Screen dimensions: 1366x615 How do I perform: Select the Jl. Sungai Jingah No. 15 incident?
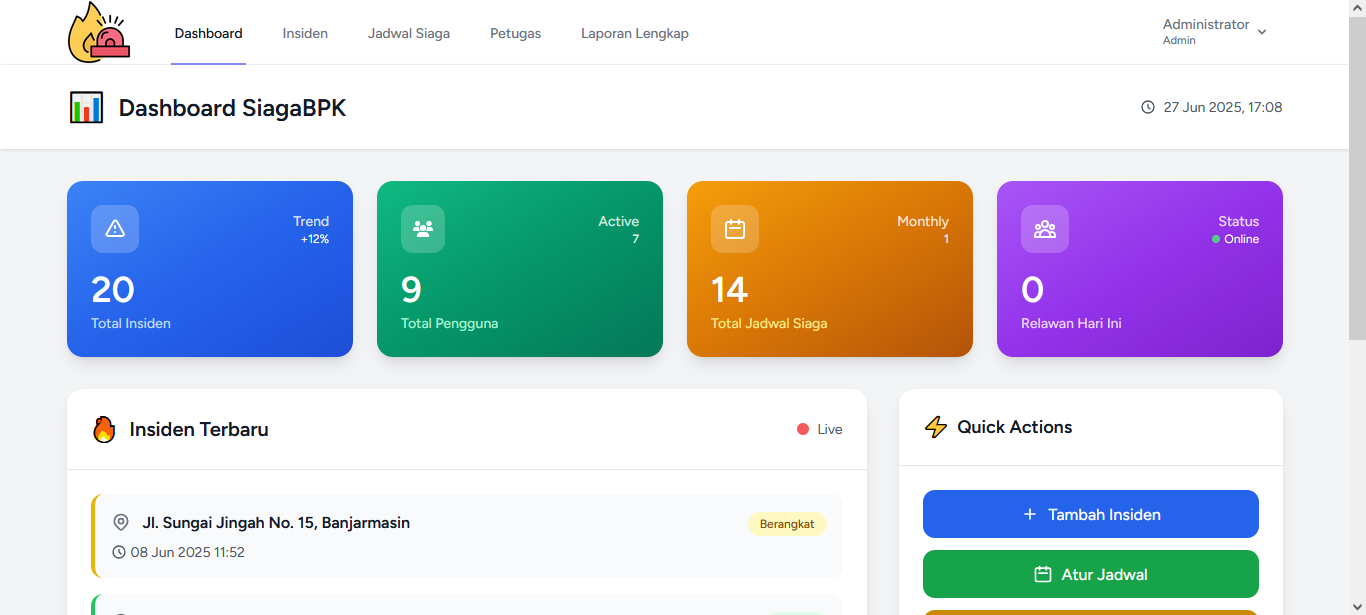(467, 536)
